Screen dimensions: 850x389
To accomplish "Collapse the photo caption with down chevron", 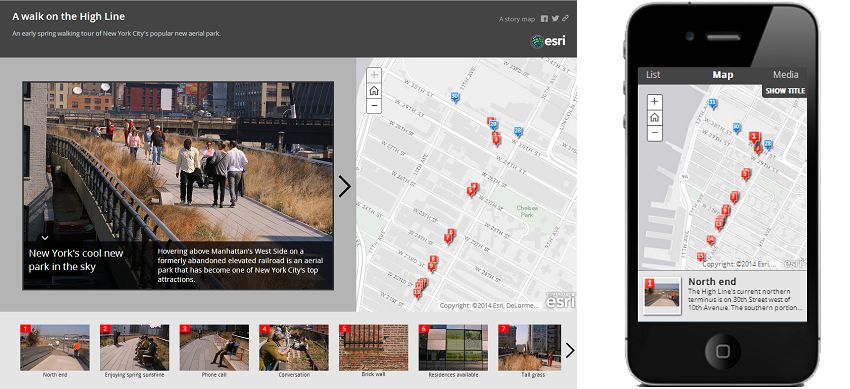I will (x=45, y=237).
